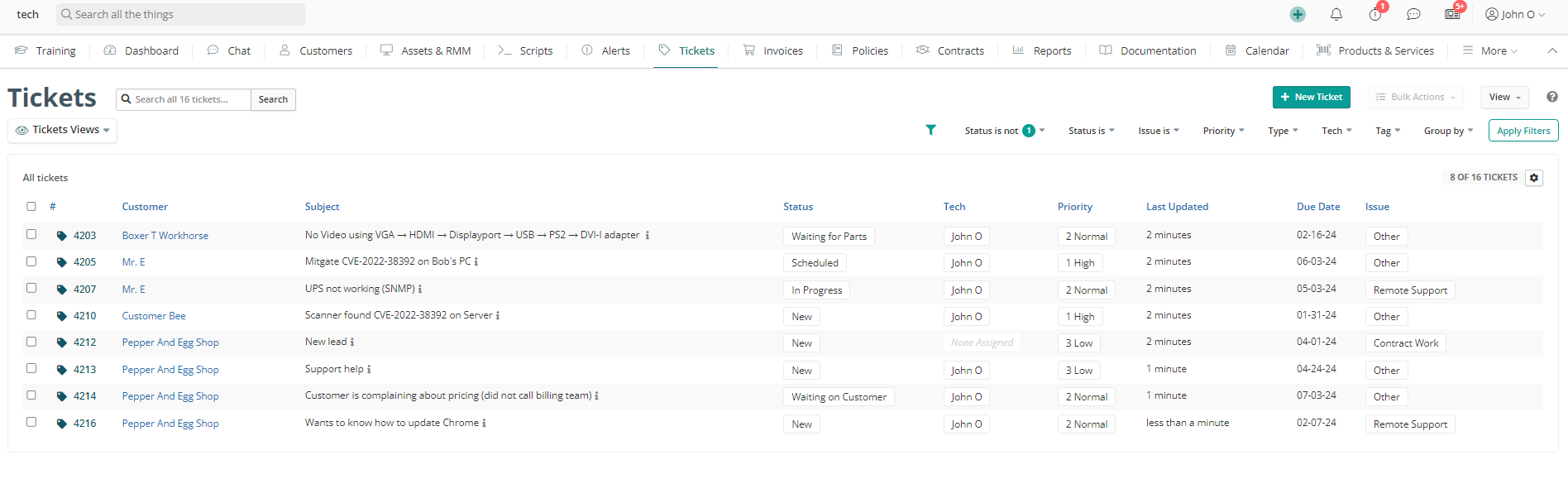The width and height of the screenshot is (1568, 479).
Task: Open the Tickets Views dropdown
Action: (x=63, y=130)
